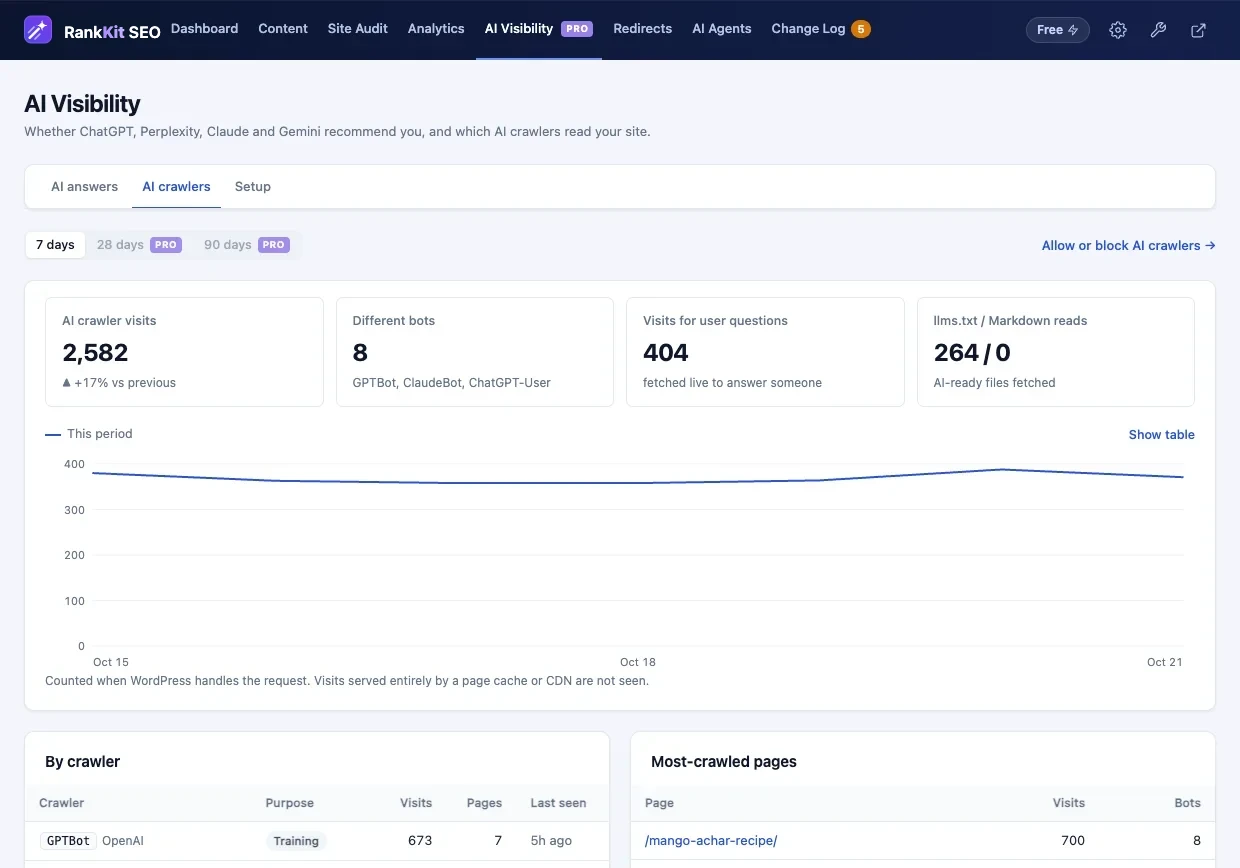
Task: Click the RankKit SEO brand name
Action: (x=112, y=31)
